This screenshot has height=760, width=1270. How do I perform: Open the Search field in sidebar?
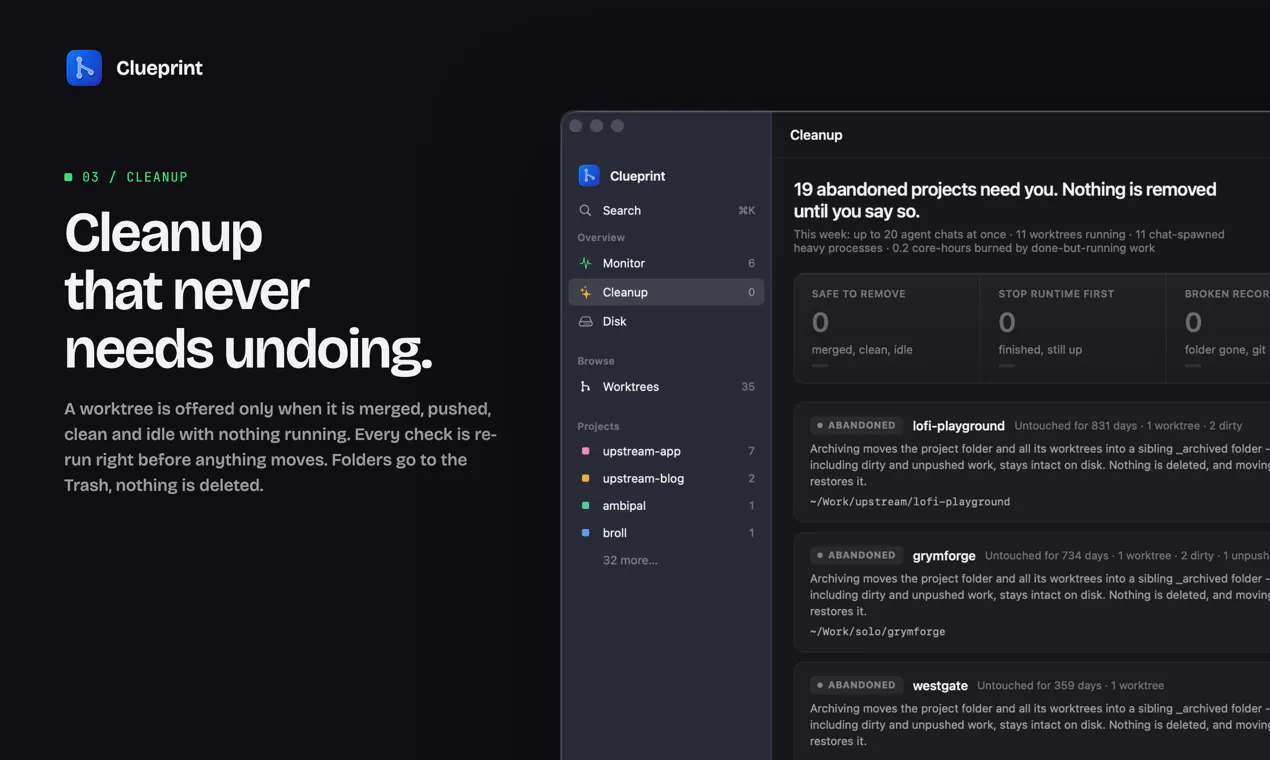tap(666, 211)
